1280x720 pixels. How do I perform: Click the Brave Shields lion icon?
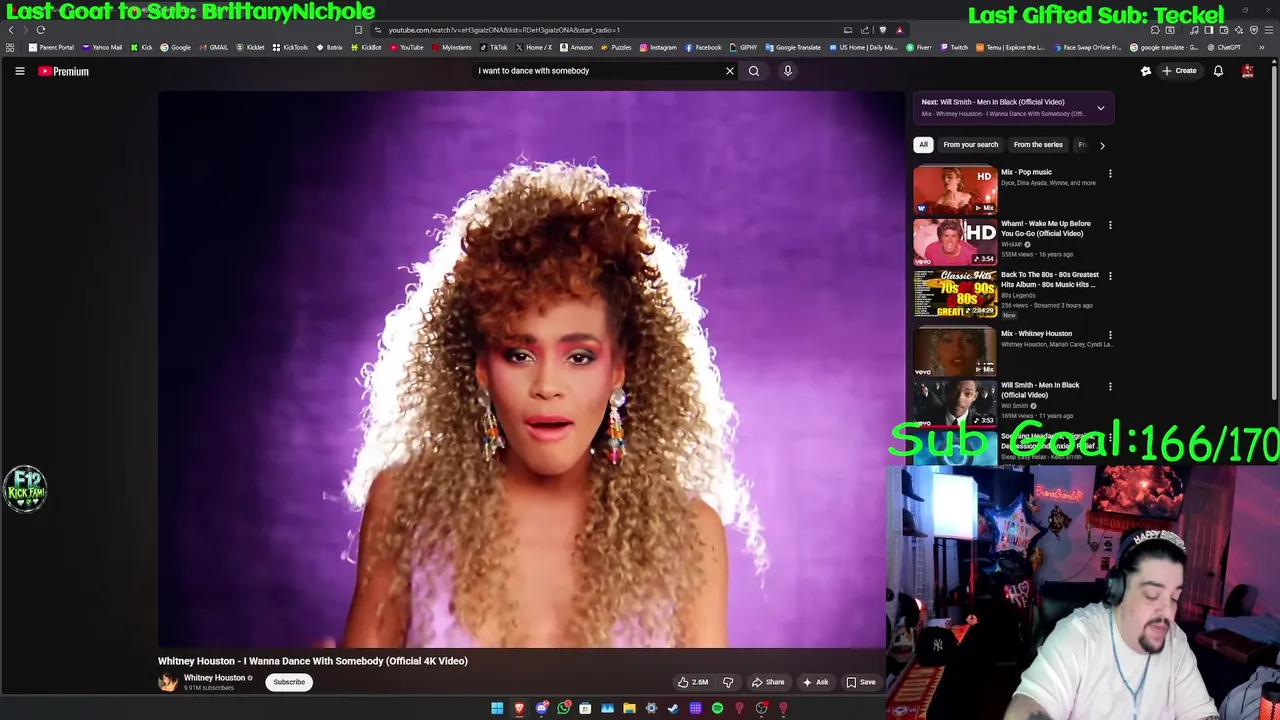click(883, 30)
